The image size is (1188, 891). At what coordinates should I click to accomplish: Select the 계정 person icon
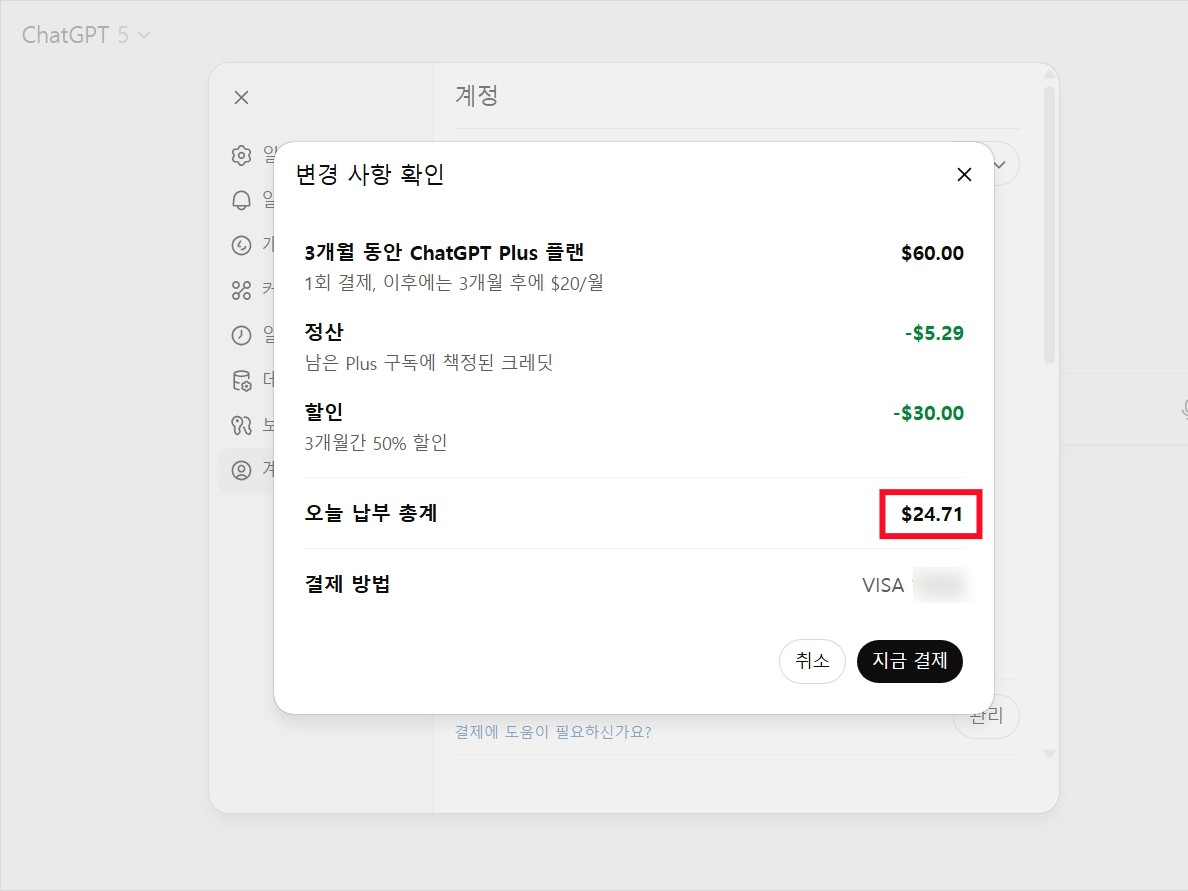(x=241, y=469)
